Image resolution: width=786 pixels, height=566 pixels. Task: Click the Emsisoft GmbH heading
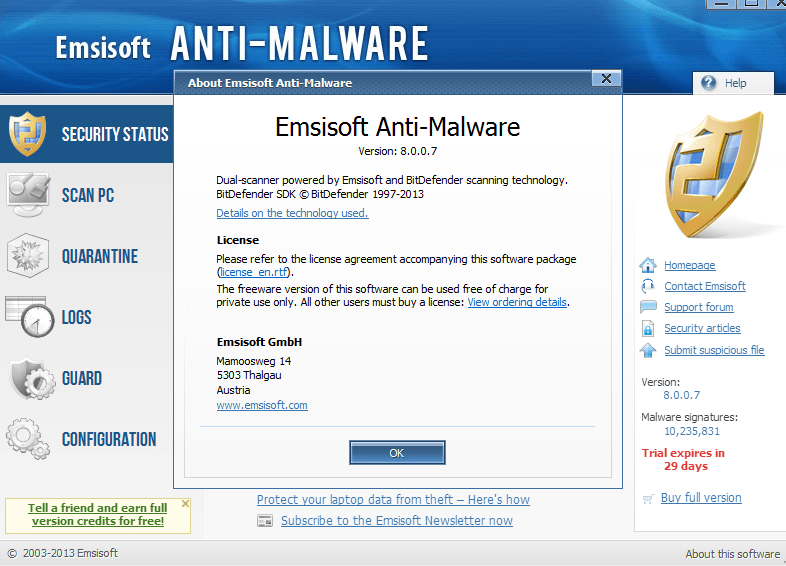[259, 342]
